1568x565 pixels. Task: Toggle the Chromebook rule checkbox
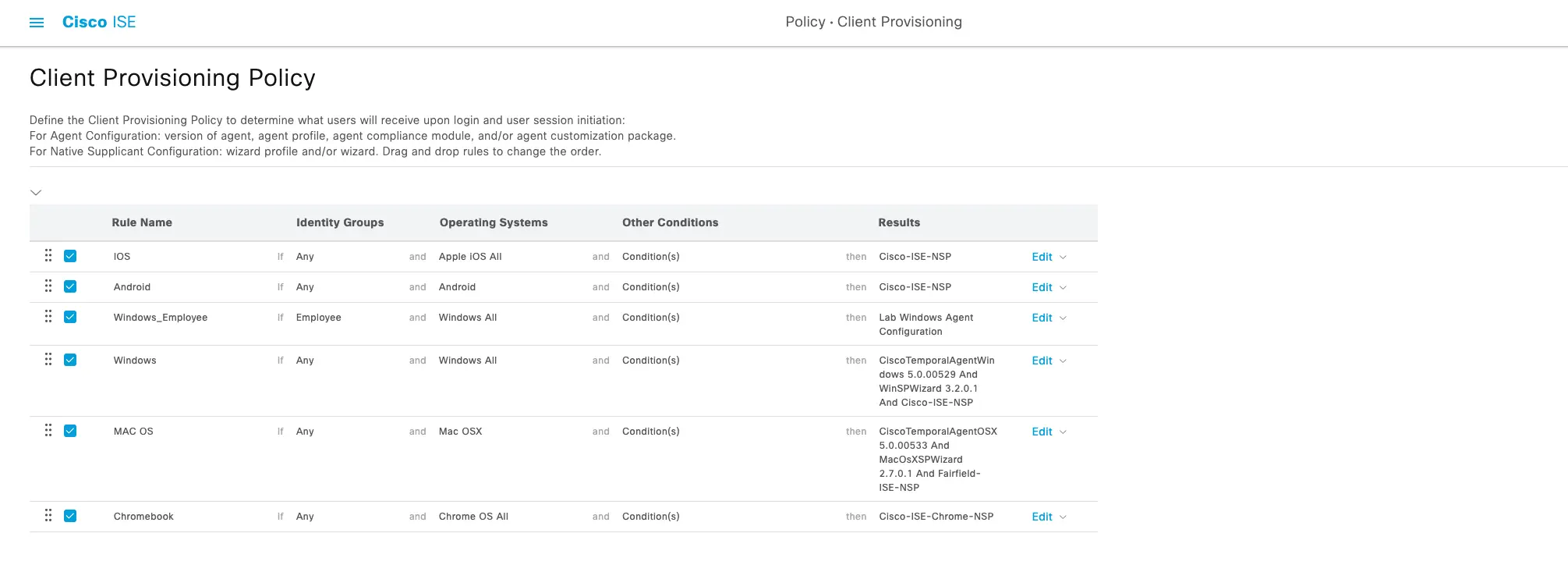70,516
